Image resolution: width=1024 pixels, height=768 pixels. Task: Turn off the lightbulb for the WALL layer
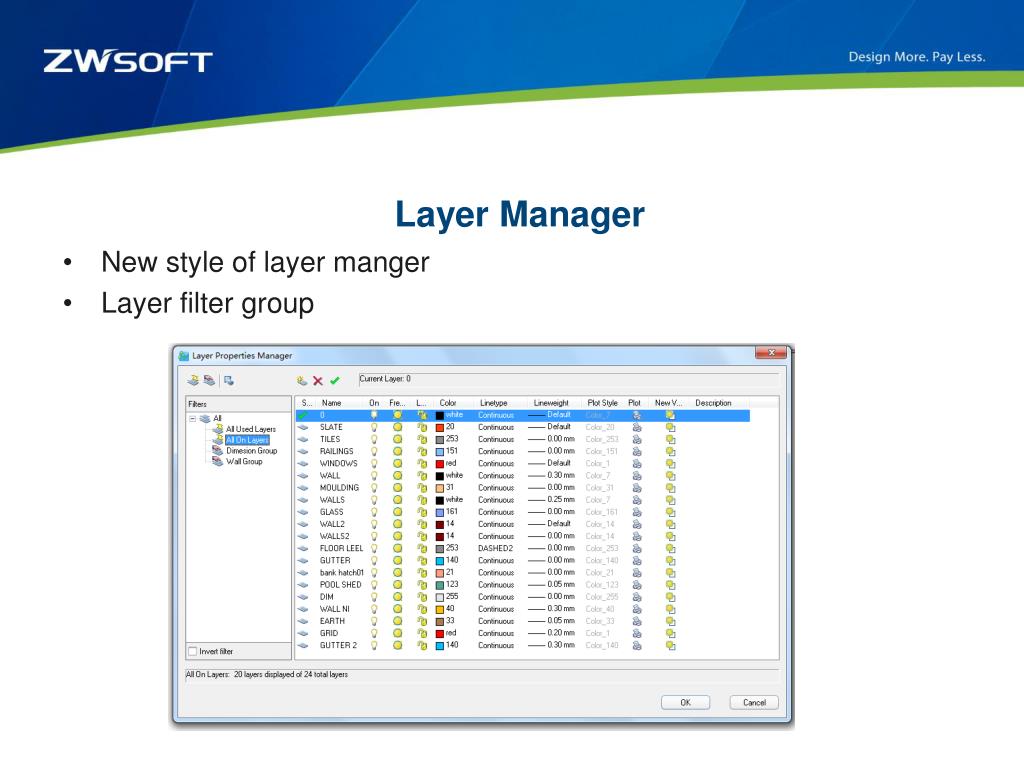point(374,476)
